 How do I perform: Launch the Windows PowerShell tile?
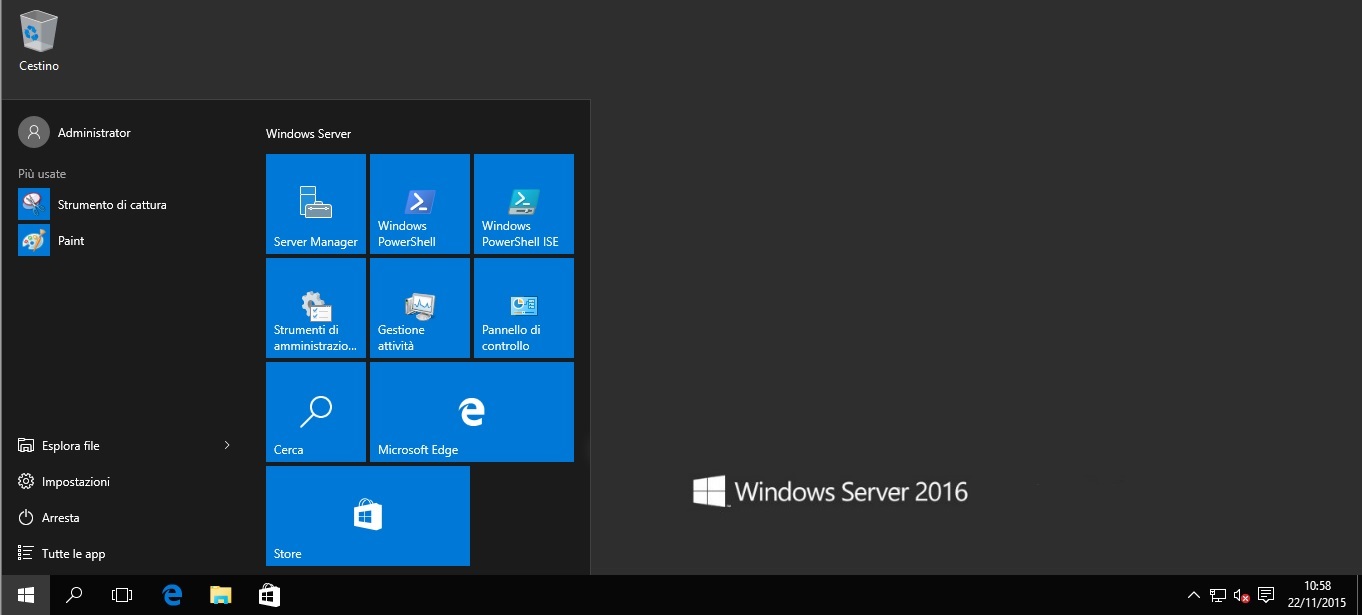420,204
